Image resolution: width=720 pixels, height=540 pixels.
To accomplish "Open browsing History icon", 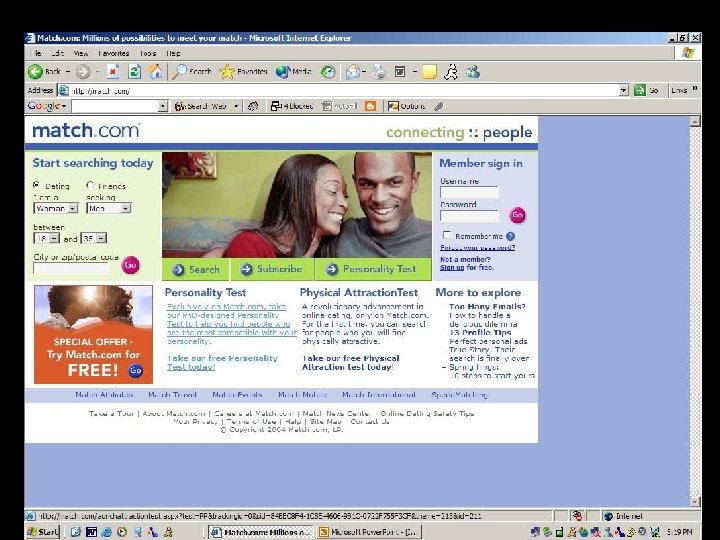I will pyautogui.click(x=328, y=72).
